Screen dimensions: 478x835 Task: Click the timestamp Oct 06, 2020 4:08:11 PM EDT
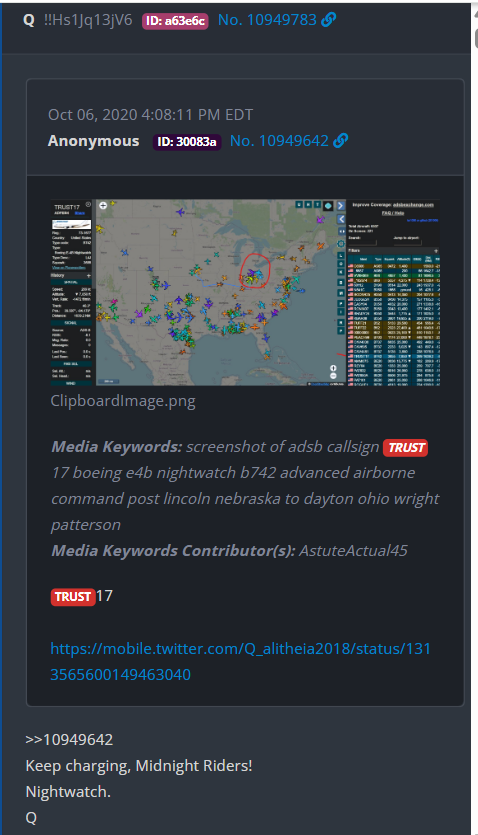[151, 114]
